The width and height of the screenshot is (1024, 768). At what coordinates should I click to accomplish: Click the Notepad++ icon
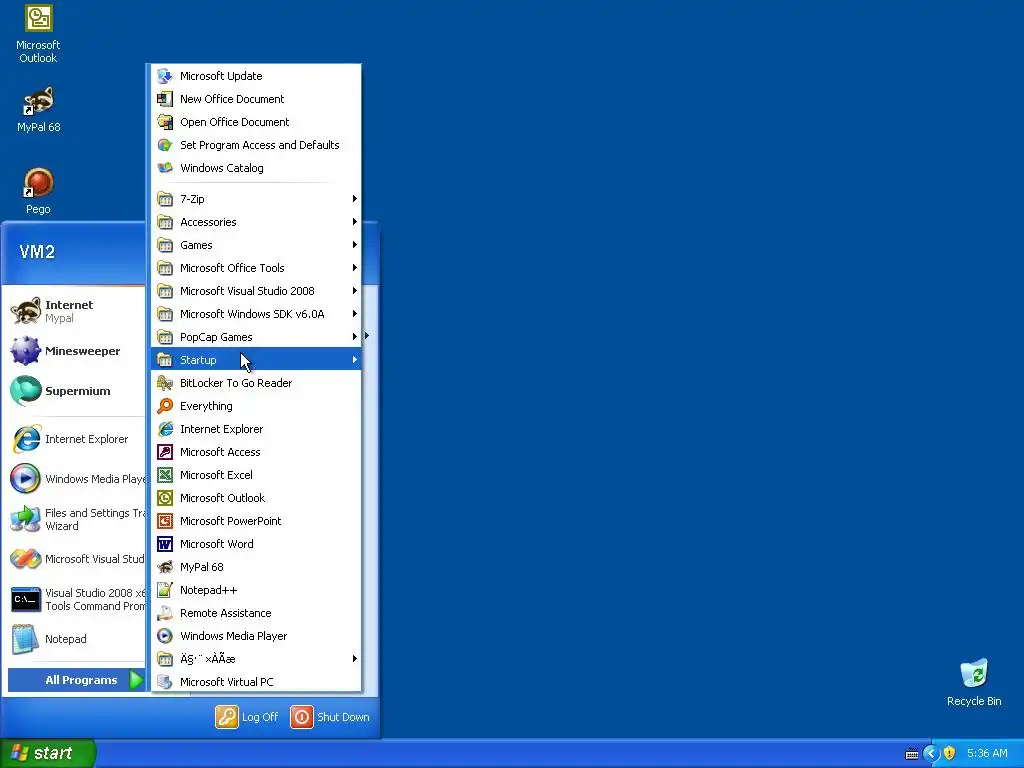pyautogui.click(x=165, y=590)
